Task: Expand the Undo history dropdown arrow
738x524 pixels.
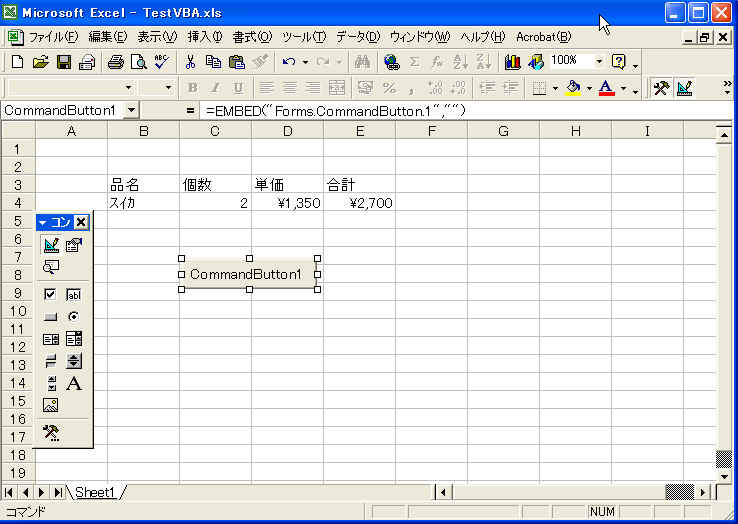Action: 305,62
